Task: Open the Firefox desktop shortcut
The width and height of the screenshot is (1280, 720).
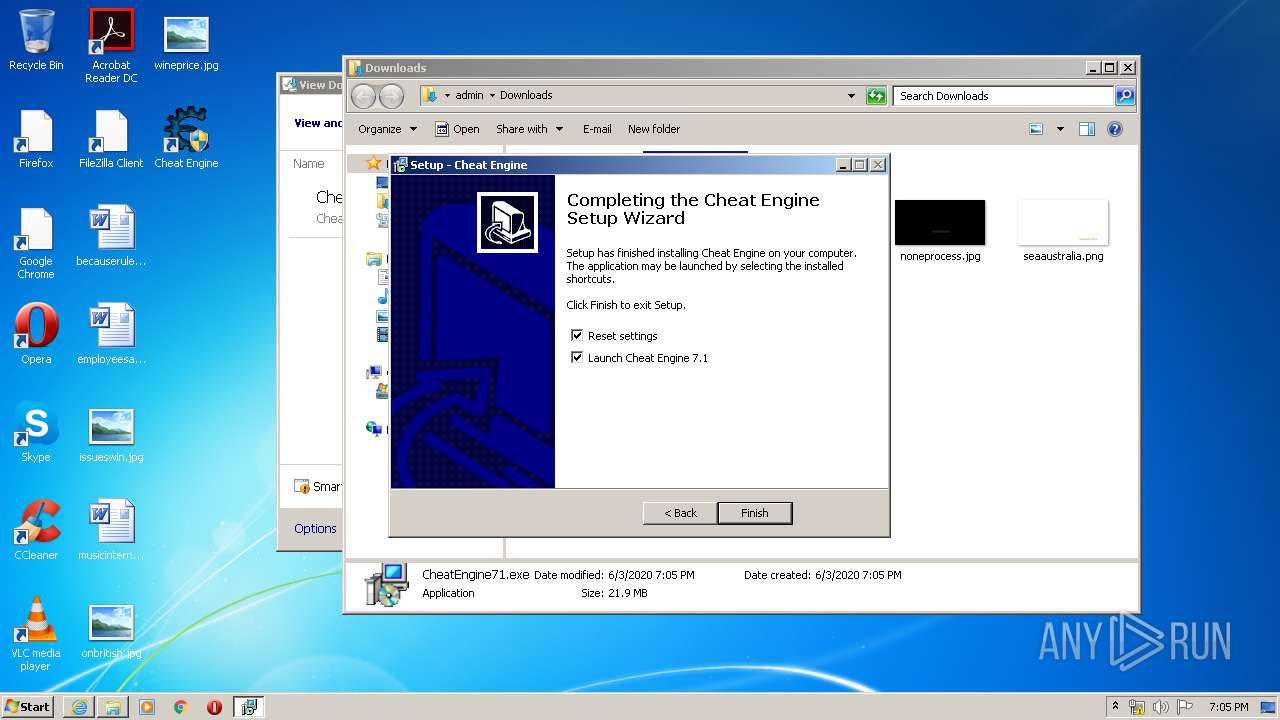Action: [x=36, y=139]
